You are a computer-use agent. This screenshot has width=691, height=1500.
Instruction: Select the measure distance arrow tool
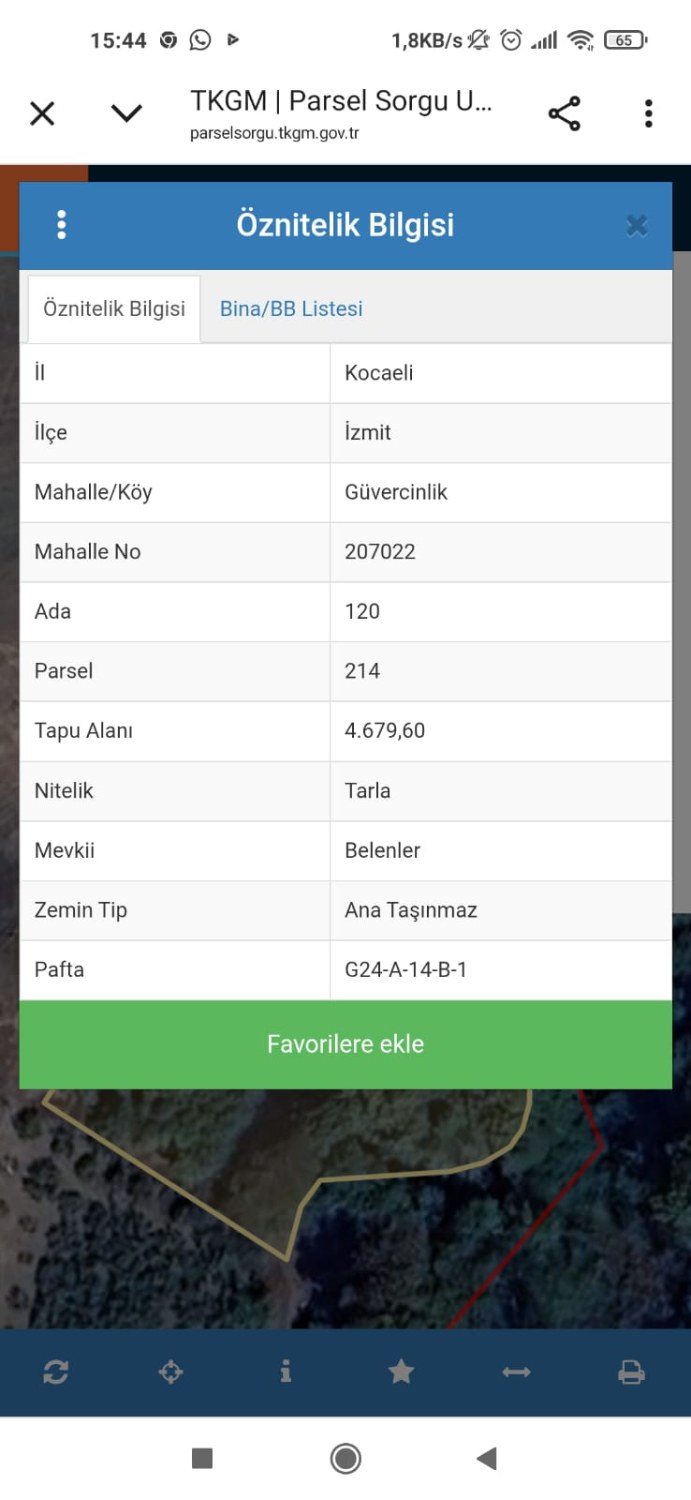tap(517, 1372)
